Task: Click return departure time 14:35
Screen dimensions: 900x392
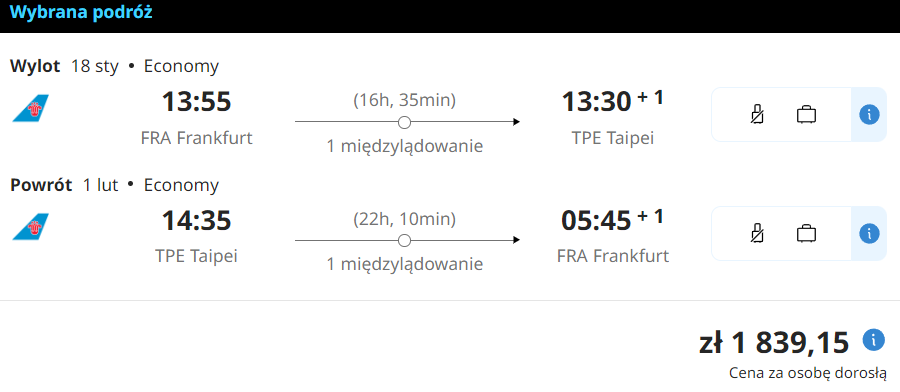Action: [x=196, y=220]
